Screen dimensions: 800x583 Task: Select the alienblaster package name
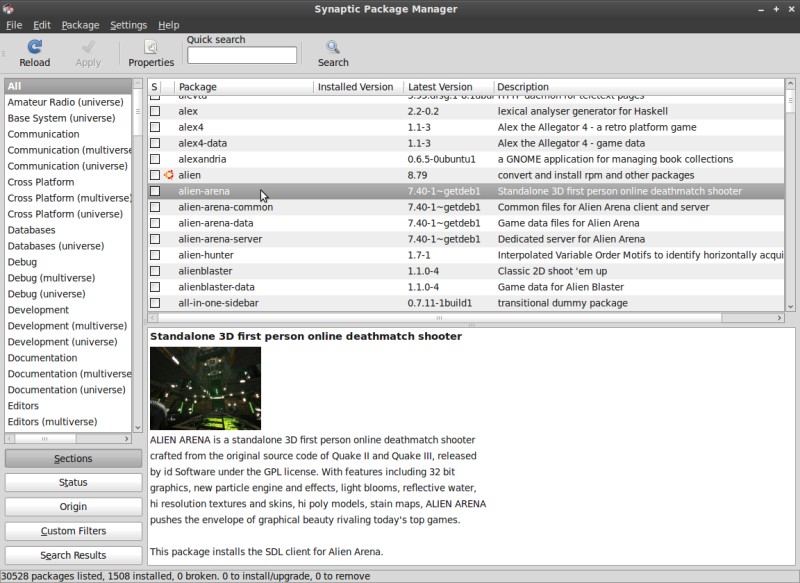[x=205, y=271]
